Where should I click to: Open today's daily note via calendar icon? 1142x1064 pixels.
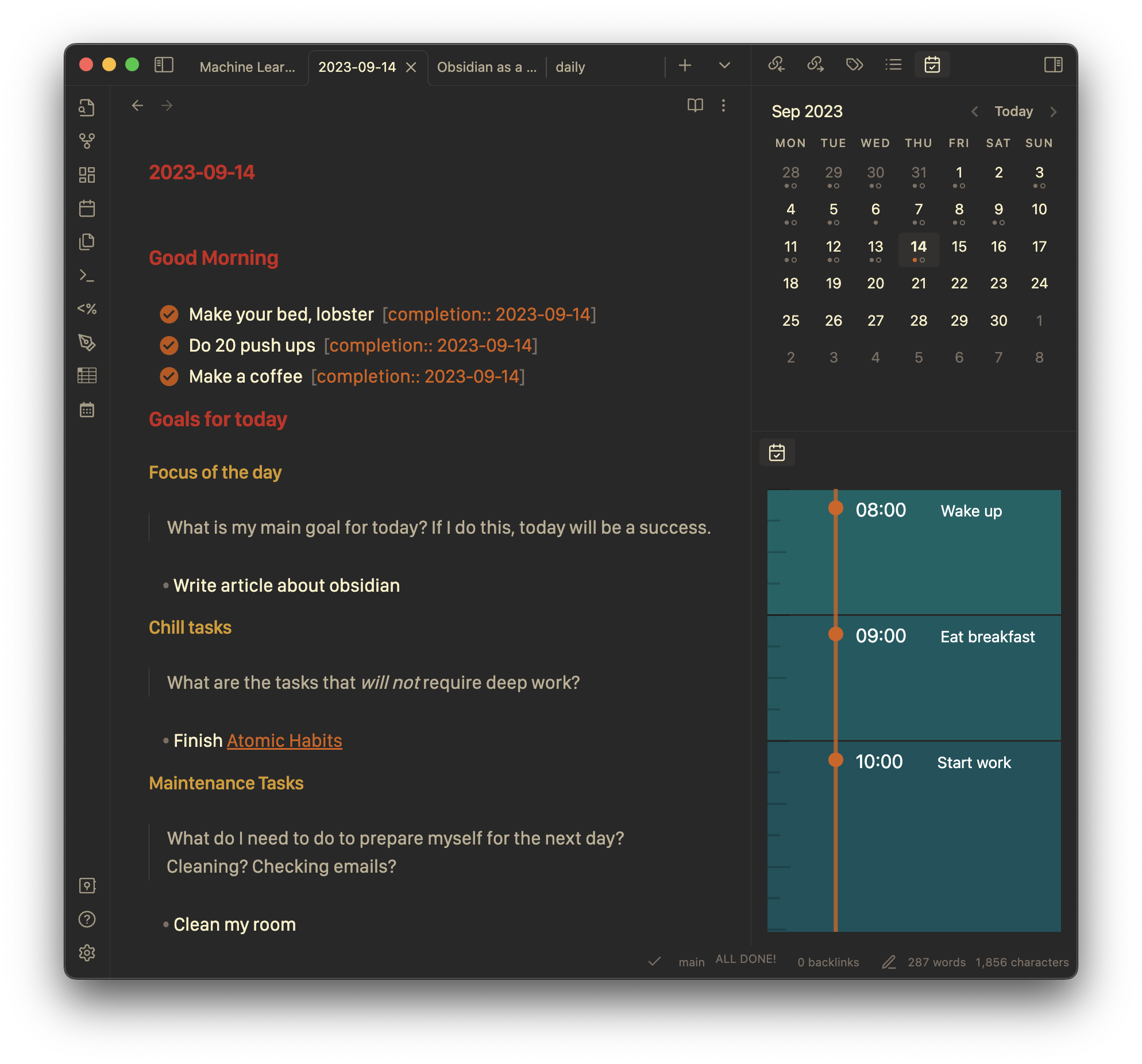tap(87, 208)
